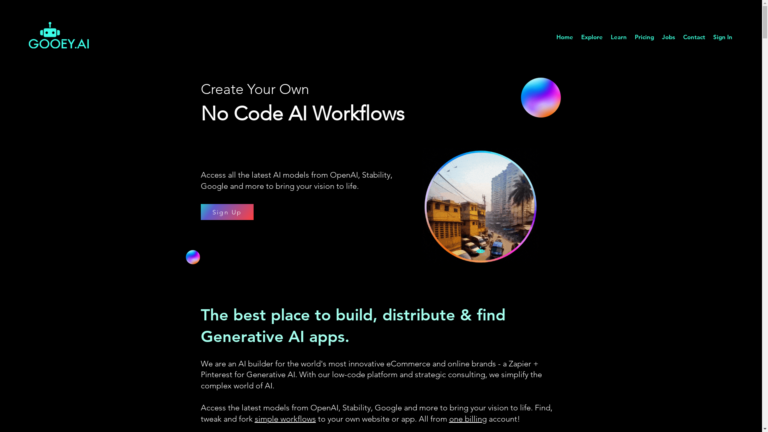This screenshot has width=768, height=432.
Task: Click the "Access all the latest AI models" text
Action: pos(296,180)
